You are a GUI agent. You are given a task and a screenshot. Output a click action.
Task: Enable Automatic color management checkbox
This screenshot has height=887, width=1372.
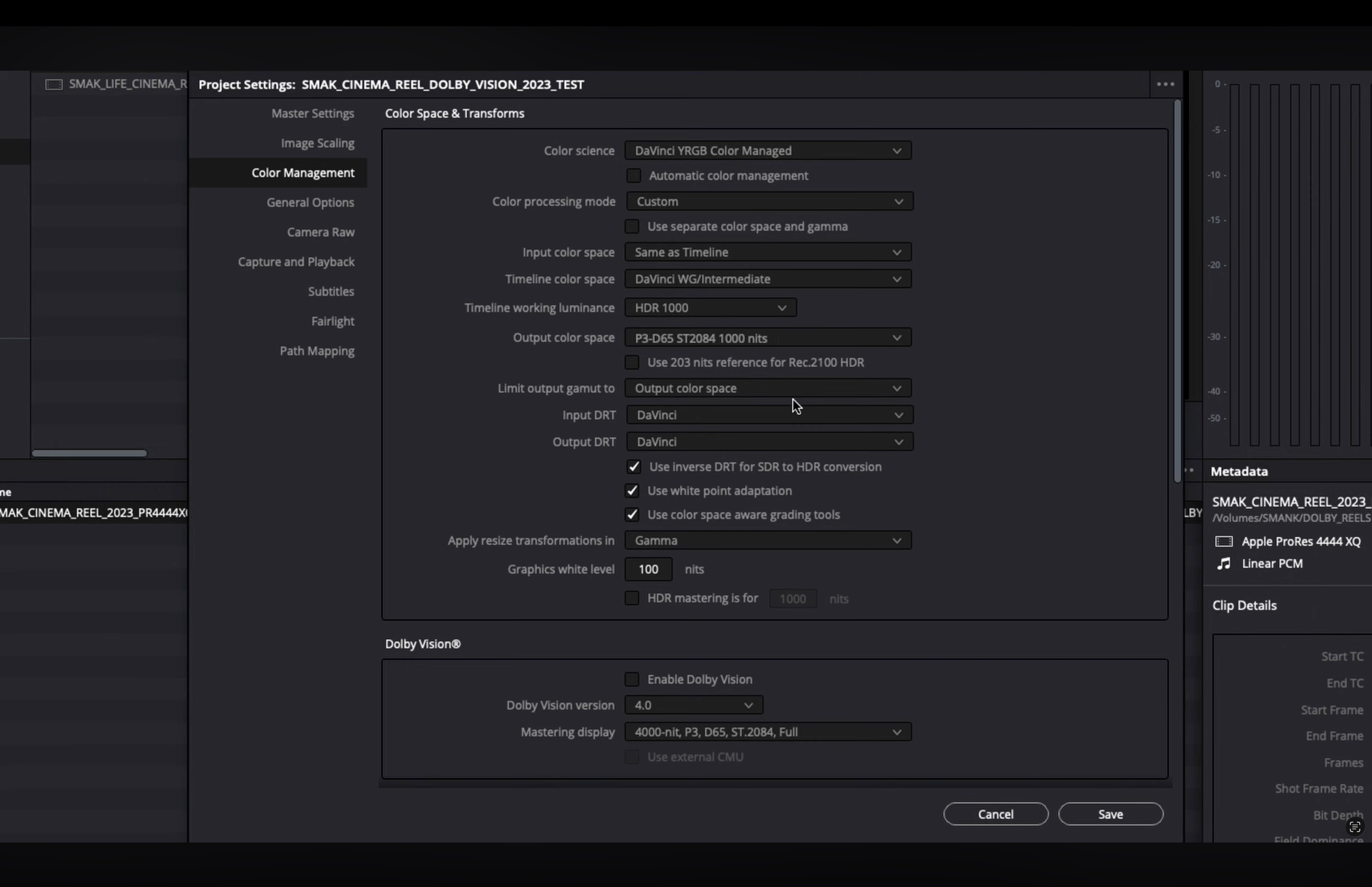coord(633,175)
